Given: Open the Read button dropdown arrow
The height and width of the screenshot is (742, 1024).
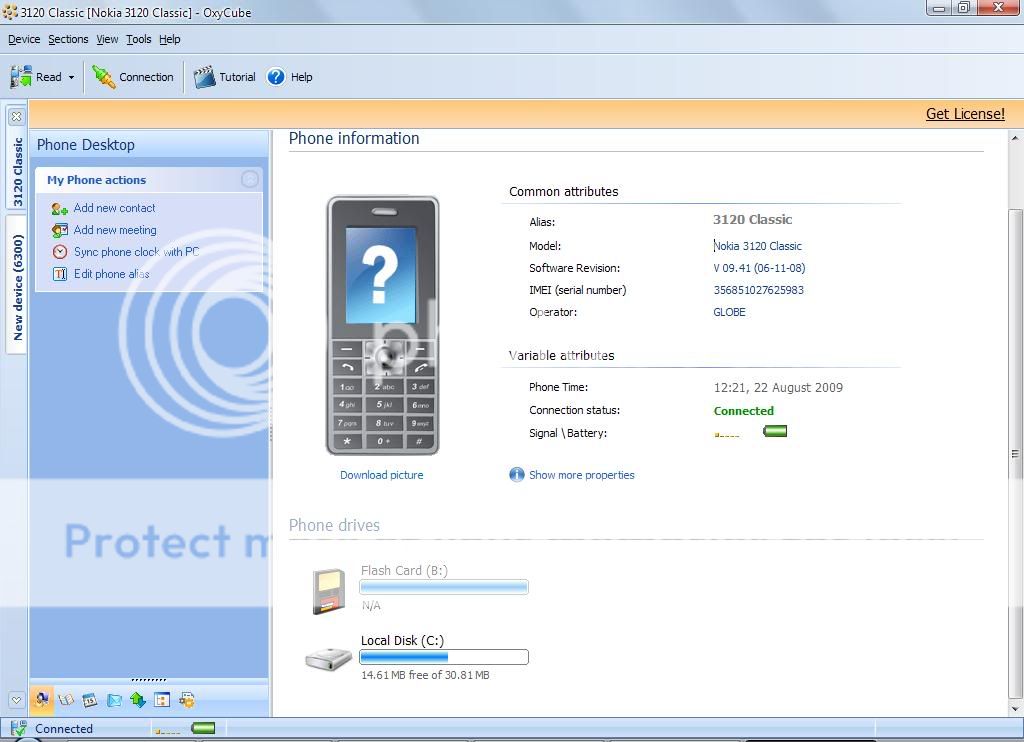Looking at the screenshot, I should click(x=72, y=78).
